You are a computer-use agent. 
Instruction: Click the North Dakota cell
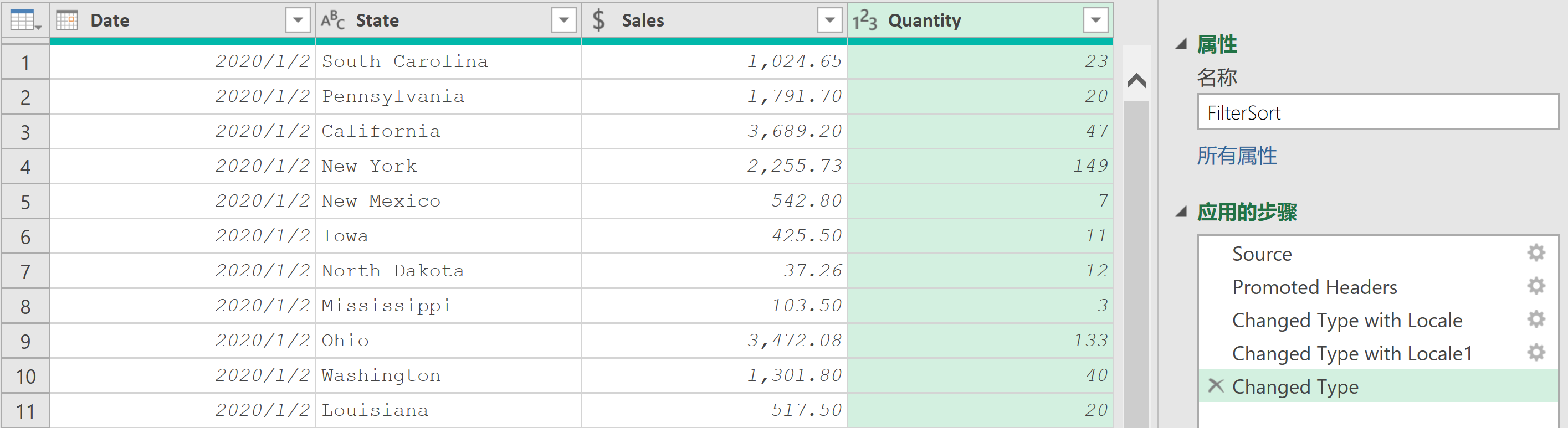point(448,271)
